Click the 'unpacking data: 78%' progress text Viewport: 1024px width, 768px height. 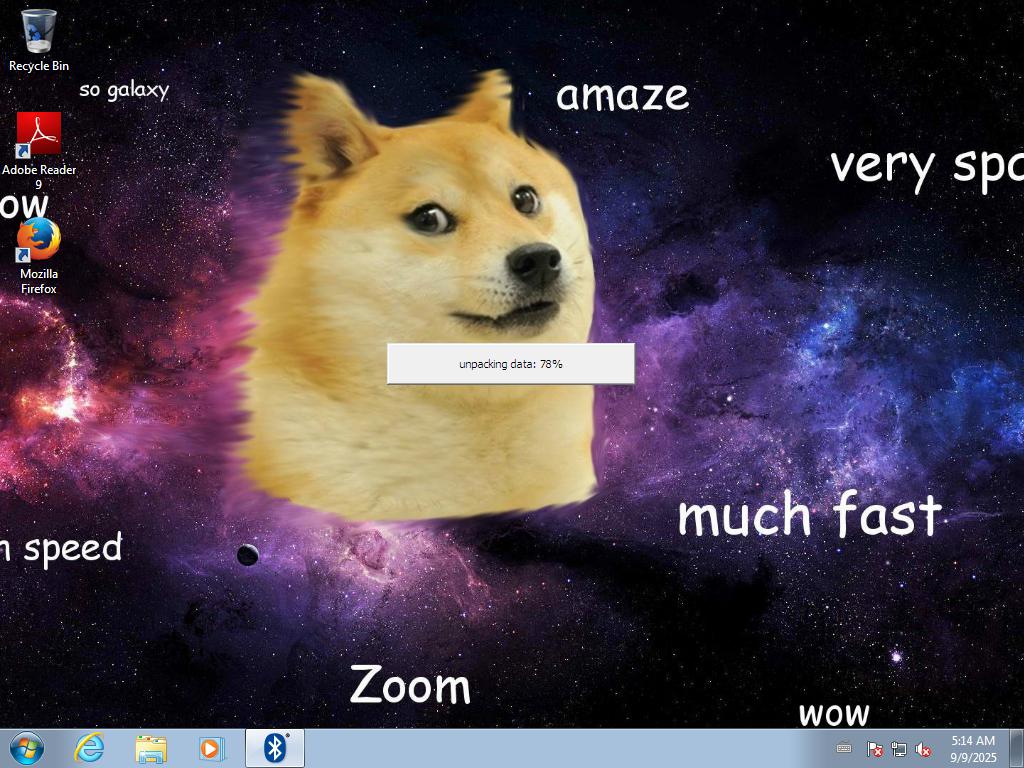pos(511,364)
